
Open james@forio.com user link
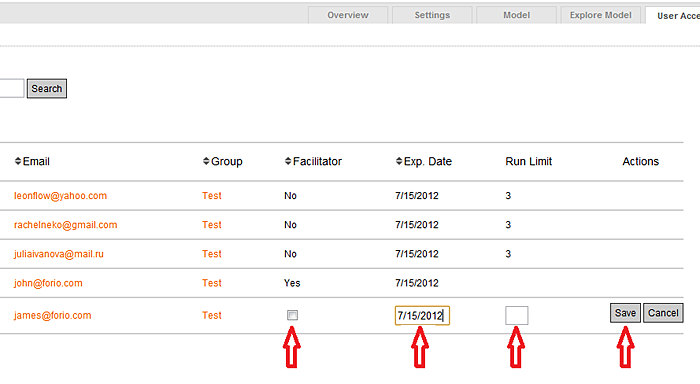click(53, 315)
